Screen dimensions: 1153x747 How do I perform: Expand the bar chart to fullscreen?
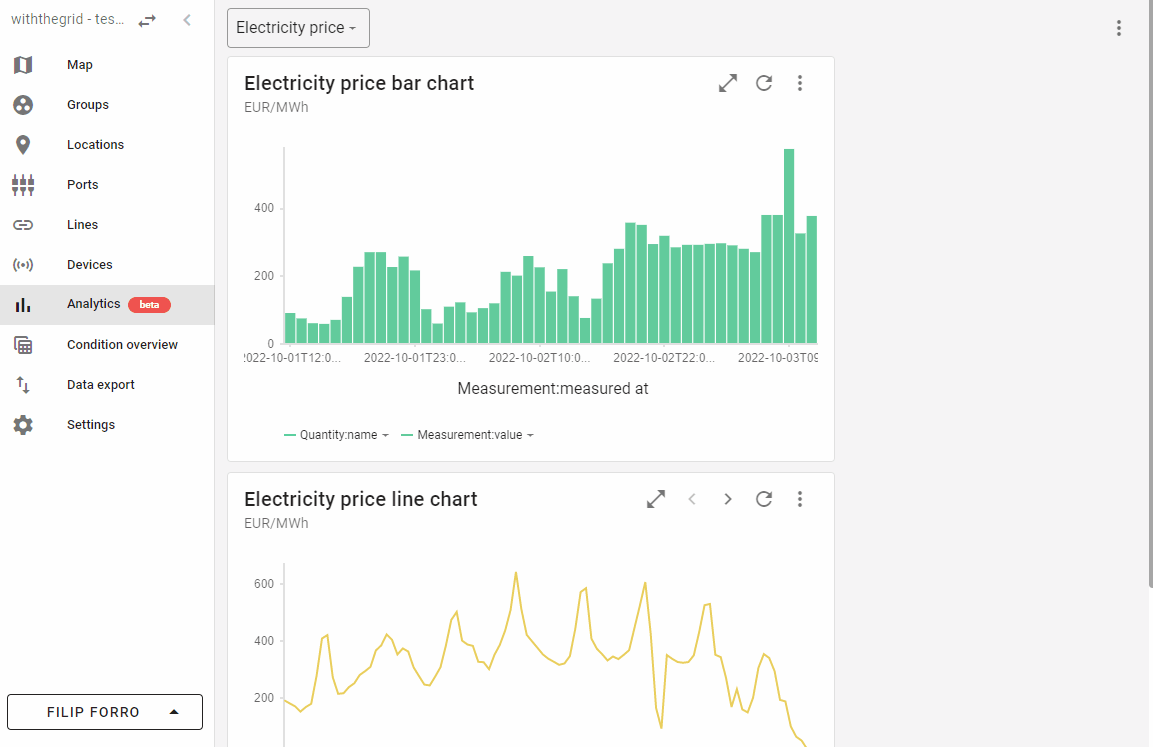pyautogui.click(x=728, y=84)
